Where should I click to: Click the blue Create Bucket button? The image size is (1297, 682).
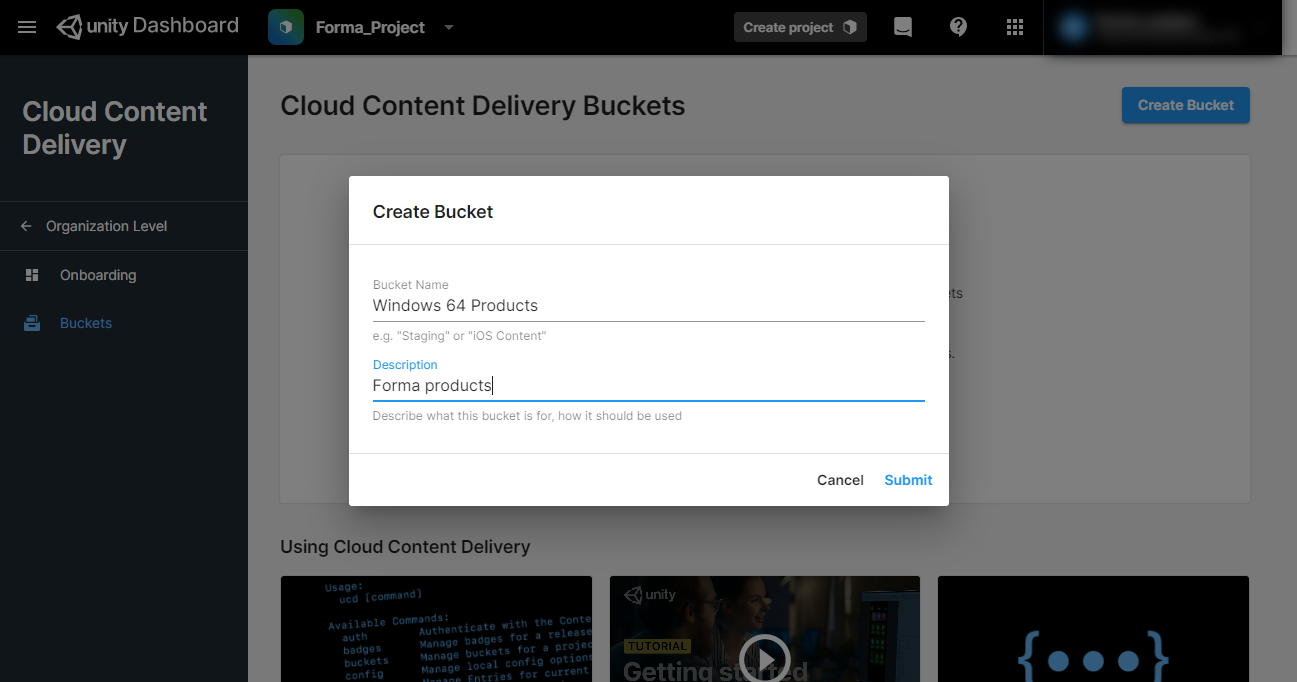pos(1185,105)
